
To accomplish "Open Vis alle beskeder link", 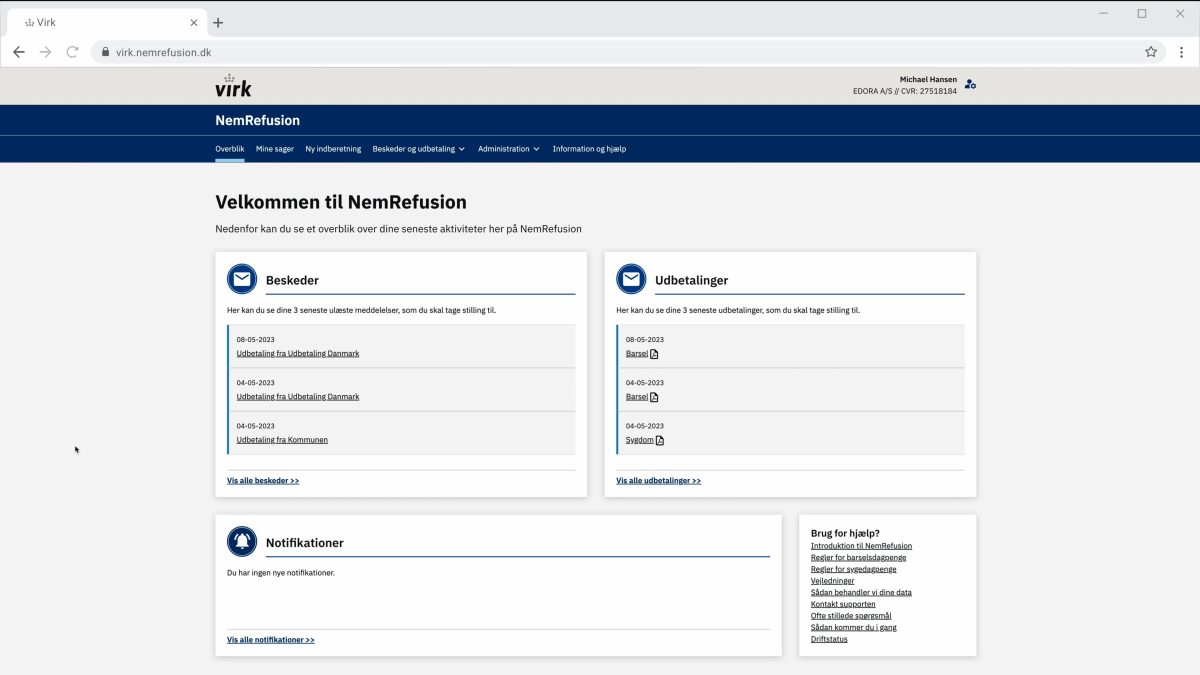I will click(263, 481).
